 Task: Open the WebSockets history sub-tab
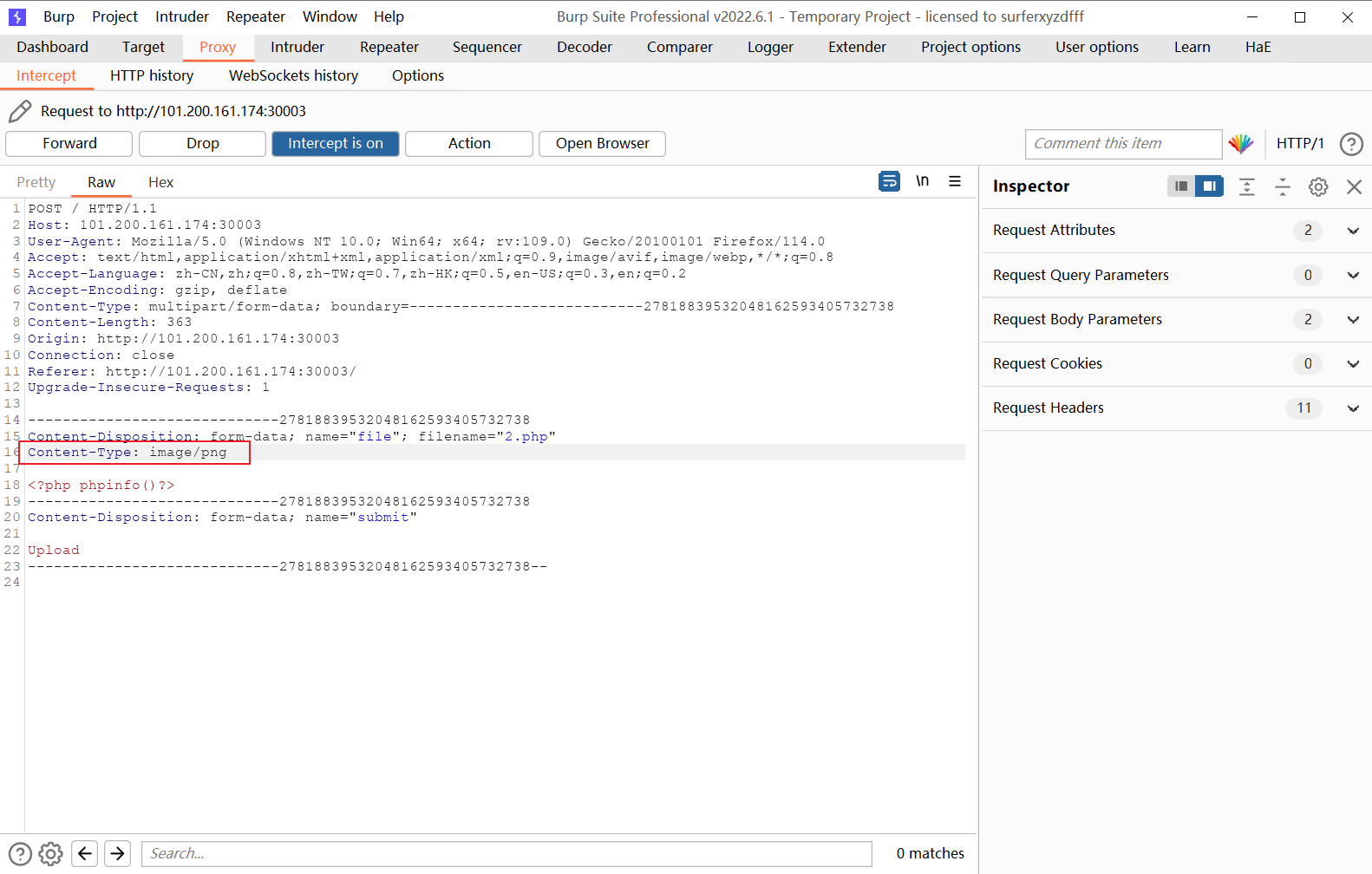(x=294, y=75)
